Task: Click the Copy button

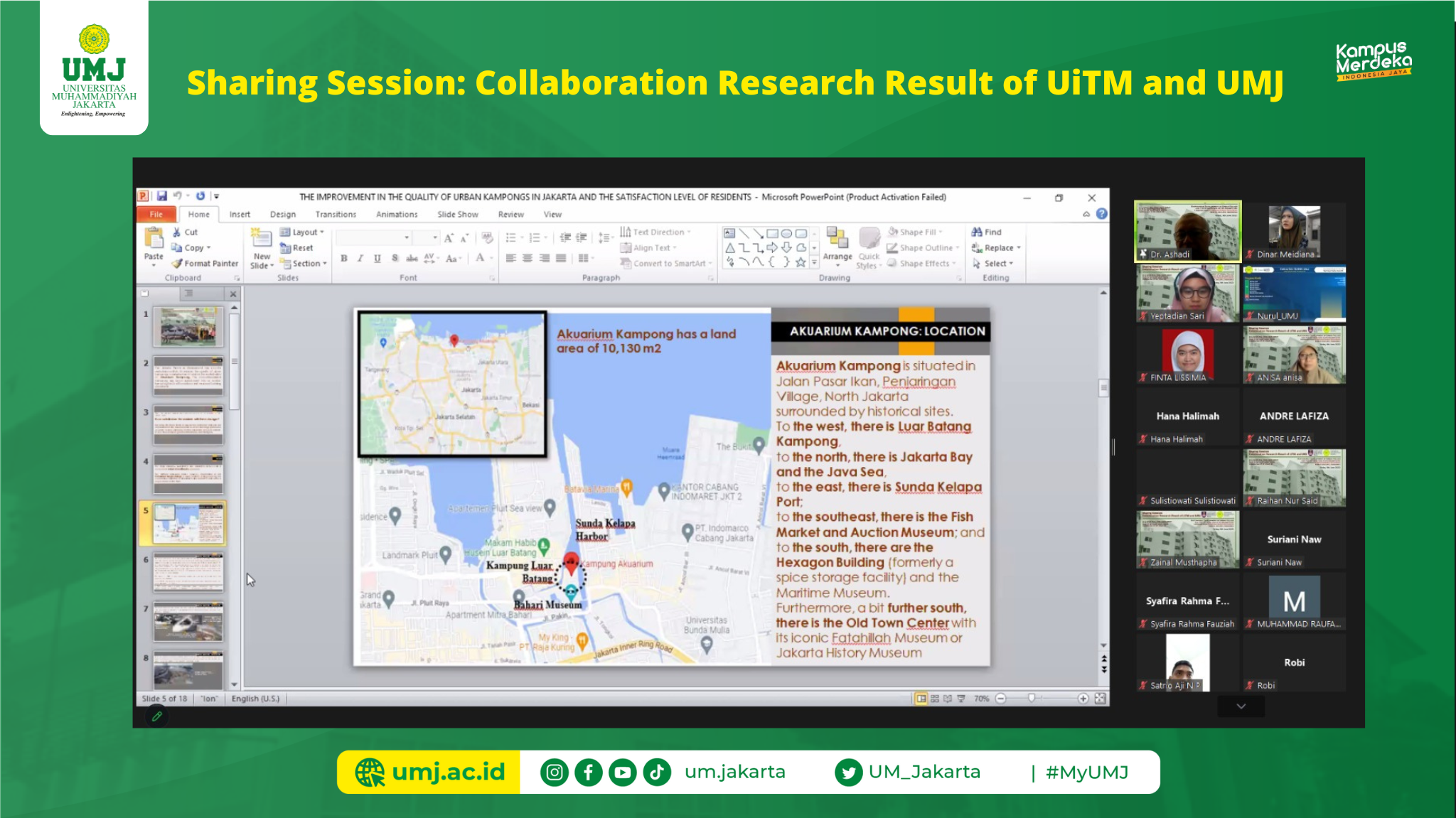Action: click(x=191, y=248)
